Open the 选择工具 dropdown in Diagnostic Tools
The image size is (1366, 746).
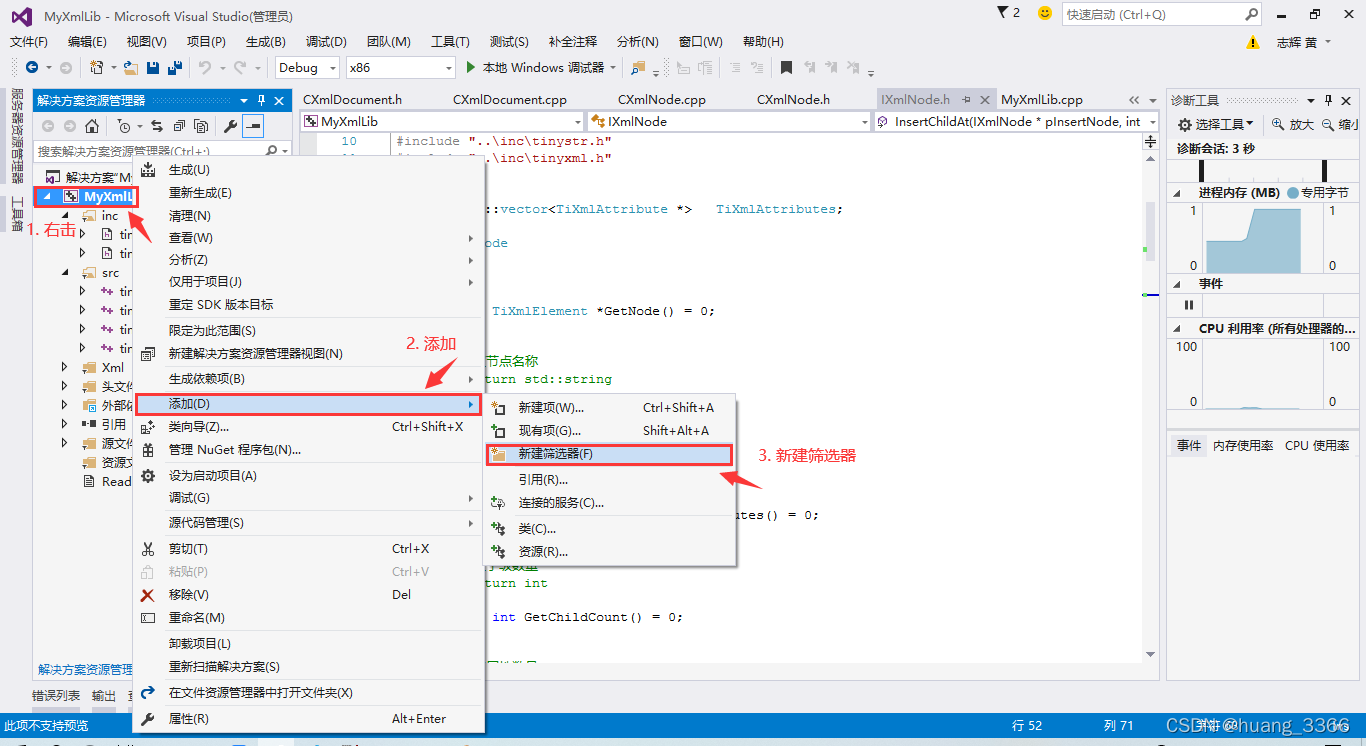pyautogui.click(x=1216, y=124)
